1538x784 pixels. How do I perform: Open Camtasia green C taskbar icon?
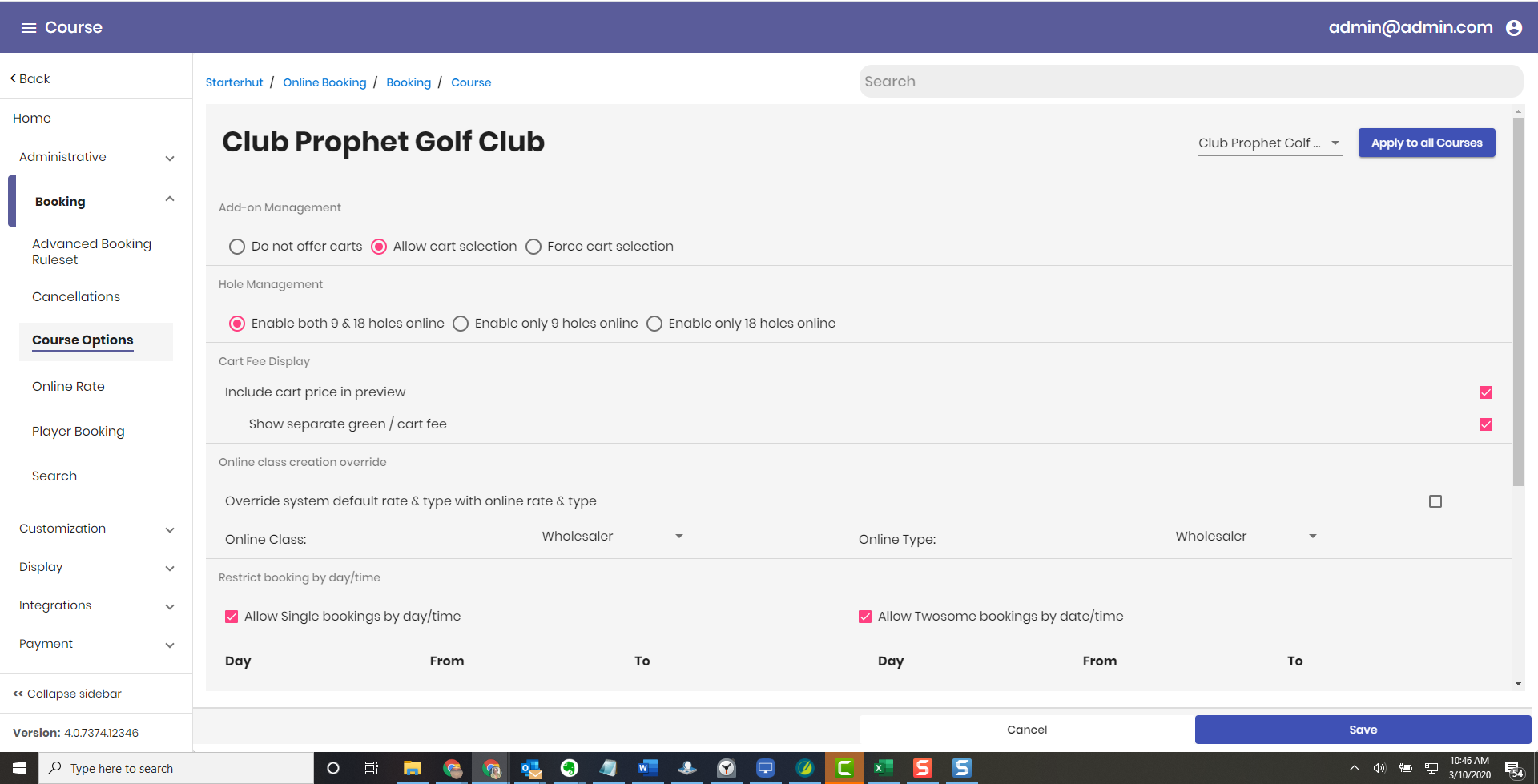pyautogui.click(x=844, y=769)
